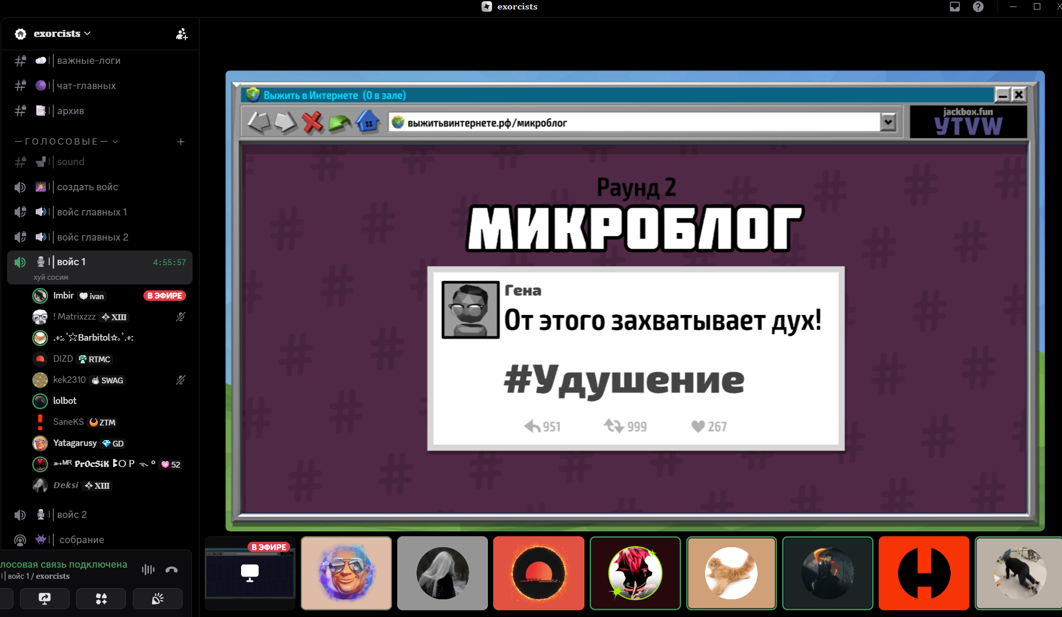Viewport: 1062px width, 617px height.
Task: Open the help question-mark icon
Action: coord(978,7)
